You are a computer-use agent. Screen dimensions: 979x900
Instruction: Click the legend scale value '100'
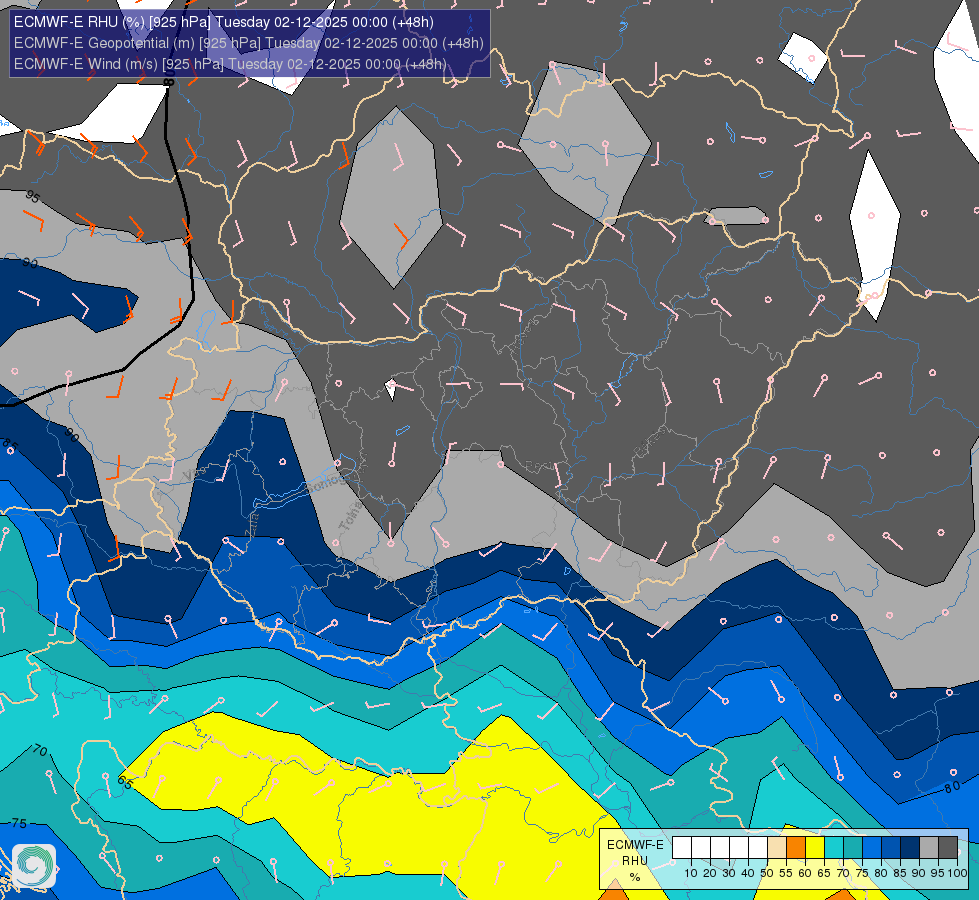[958, 873]
